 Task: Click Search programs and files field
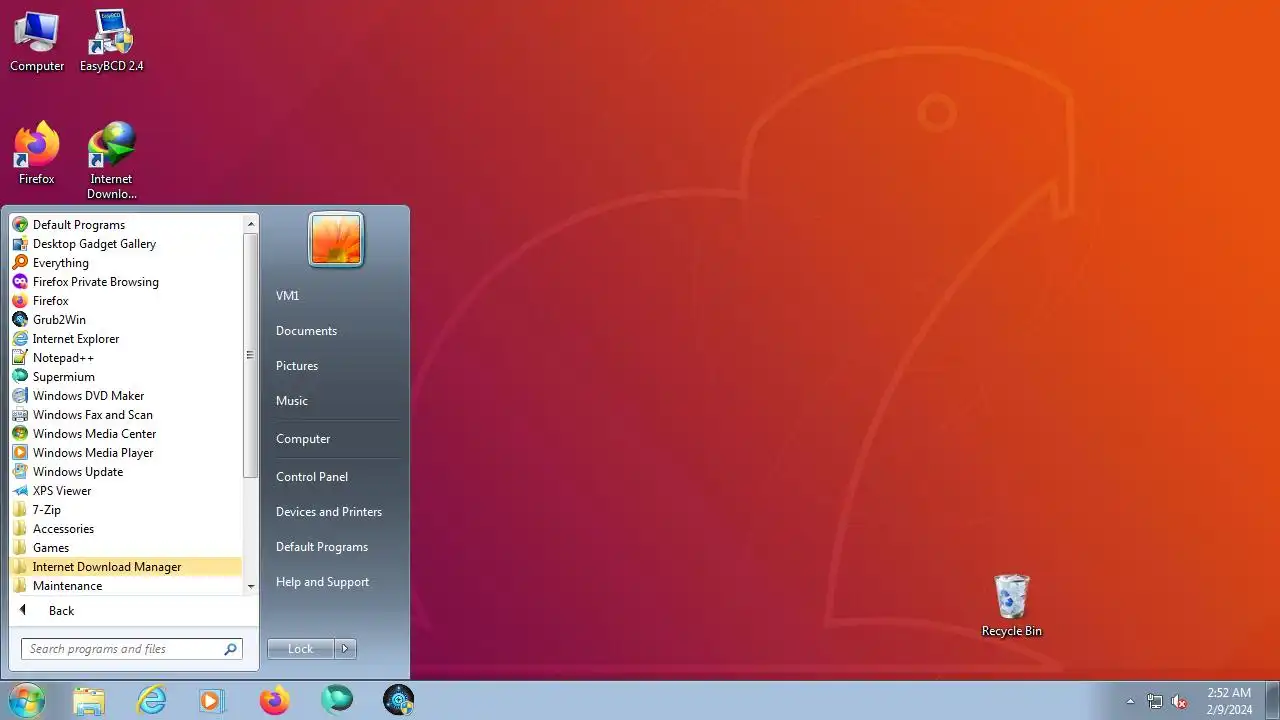[131, 649]
